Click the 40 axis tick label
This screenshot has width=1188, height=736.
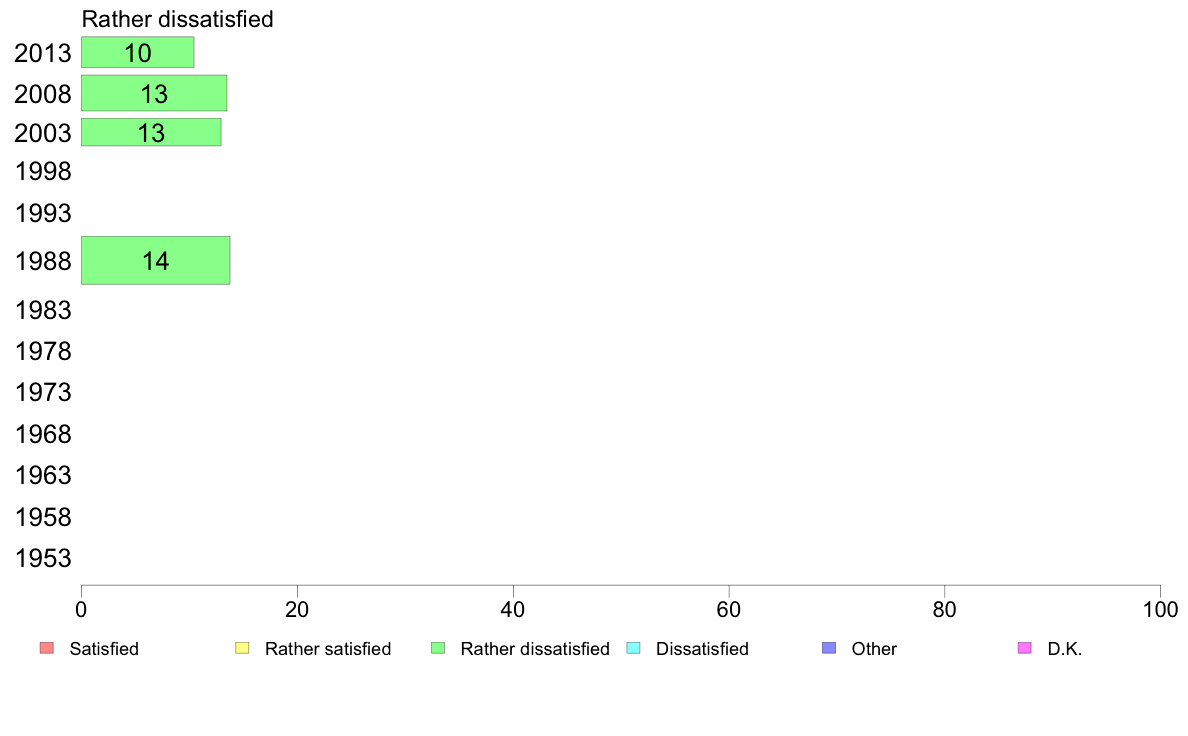(513, 609)
